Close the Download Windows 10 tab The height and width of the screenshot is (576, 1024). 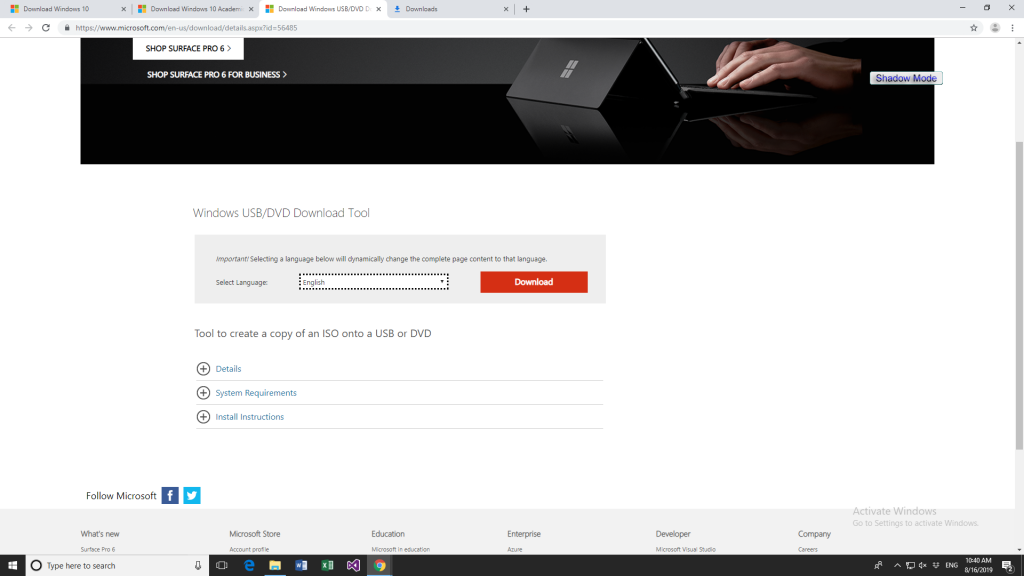coord(123,9)
